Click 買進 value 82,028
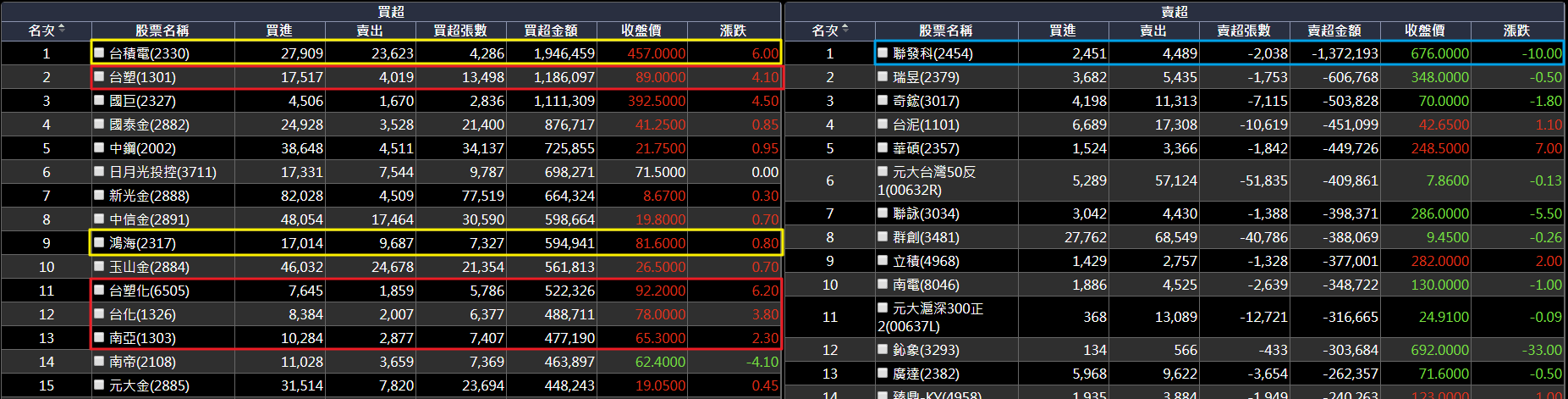 pos(302,196)
